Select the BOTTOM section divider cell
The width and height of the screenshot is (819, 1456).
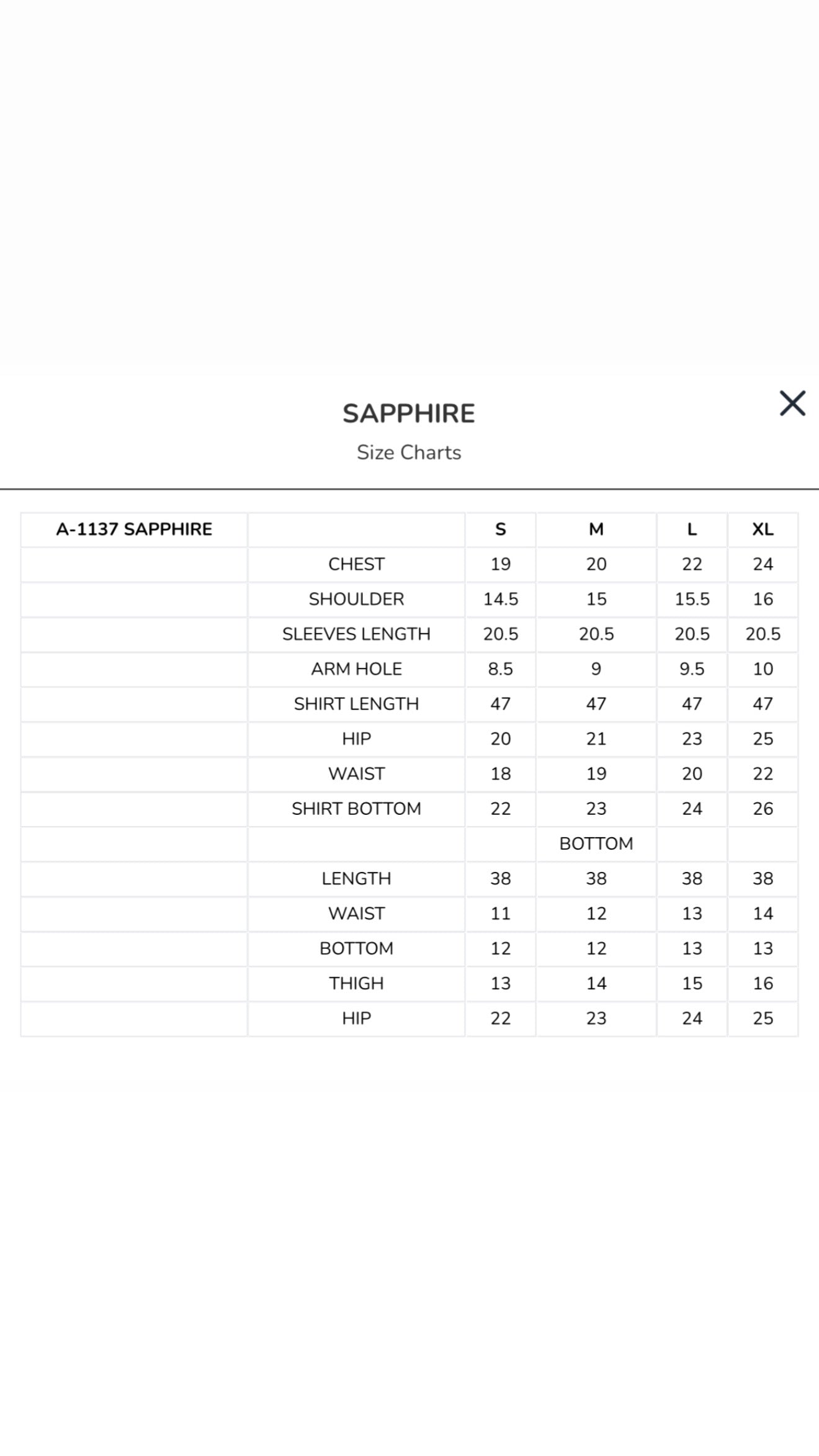(x=595, y=843)
